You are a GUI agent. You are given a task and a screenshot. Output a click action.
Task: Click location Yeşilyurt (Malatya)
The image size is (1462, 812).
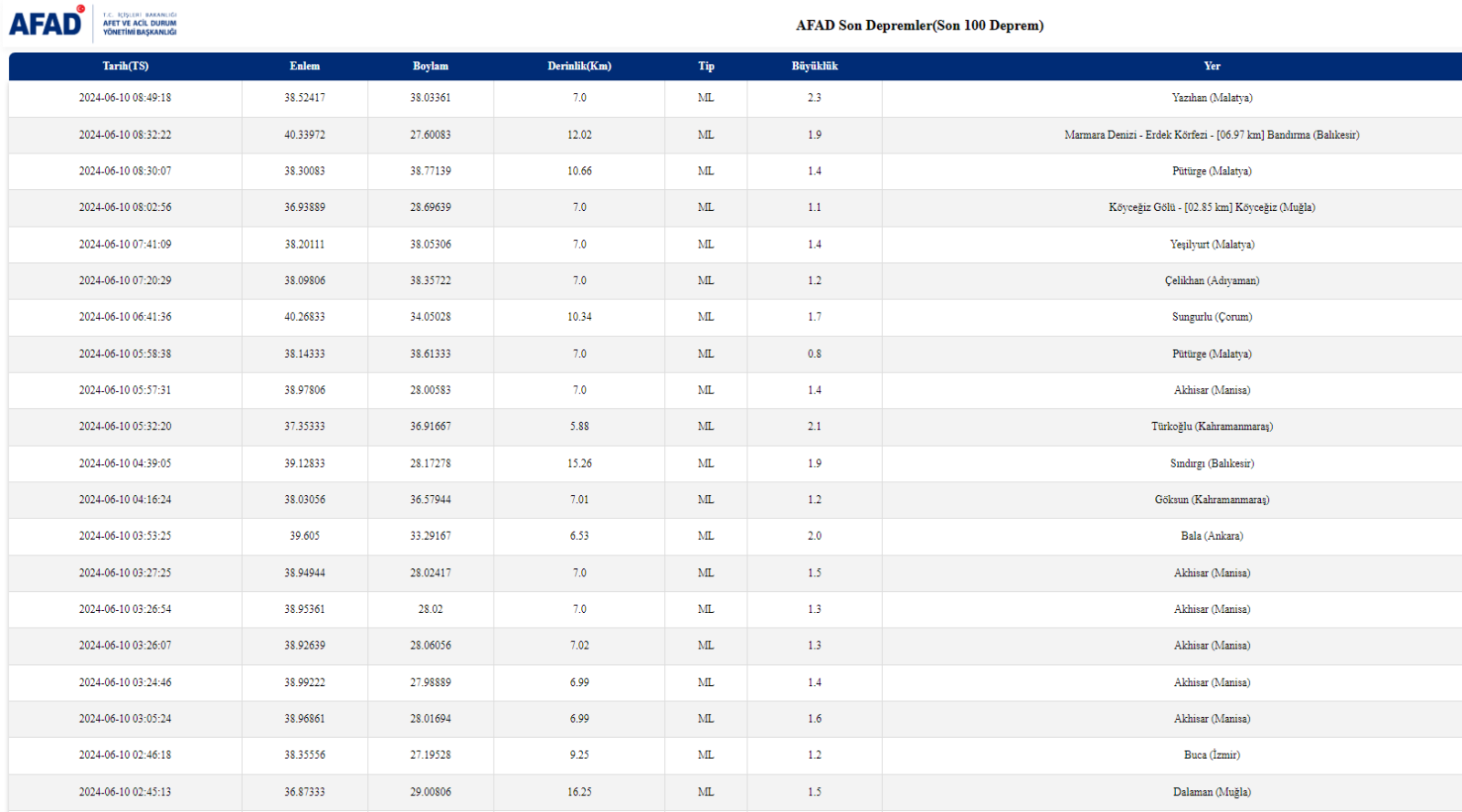click(1212, 244)
